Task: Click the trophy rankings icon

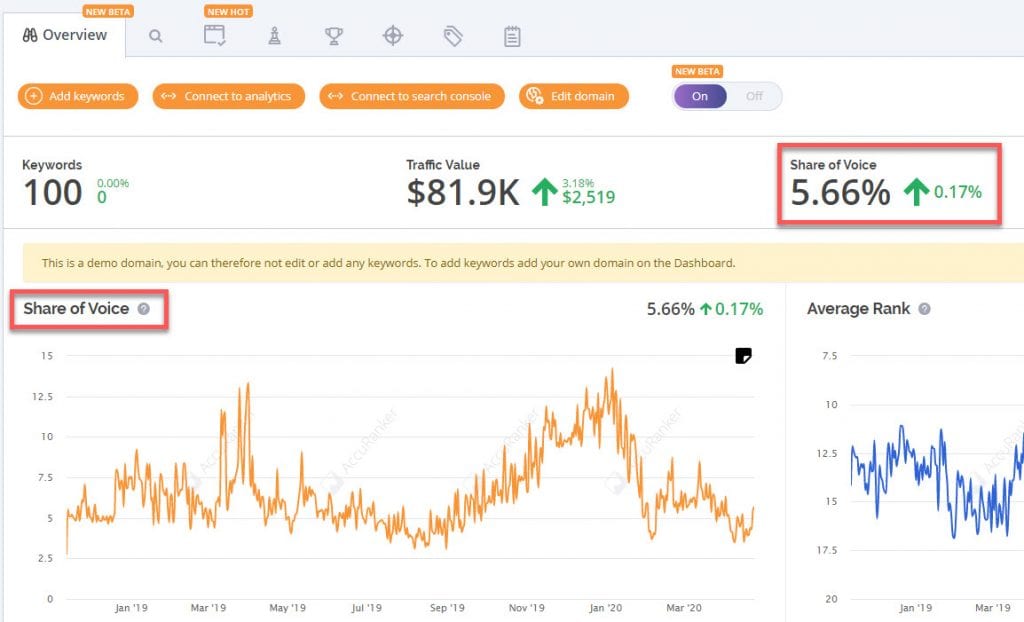Action: pos(333,35)
